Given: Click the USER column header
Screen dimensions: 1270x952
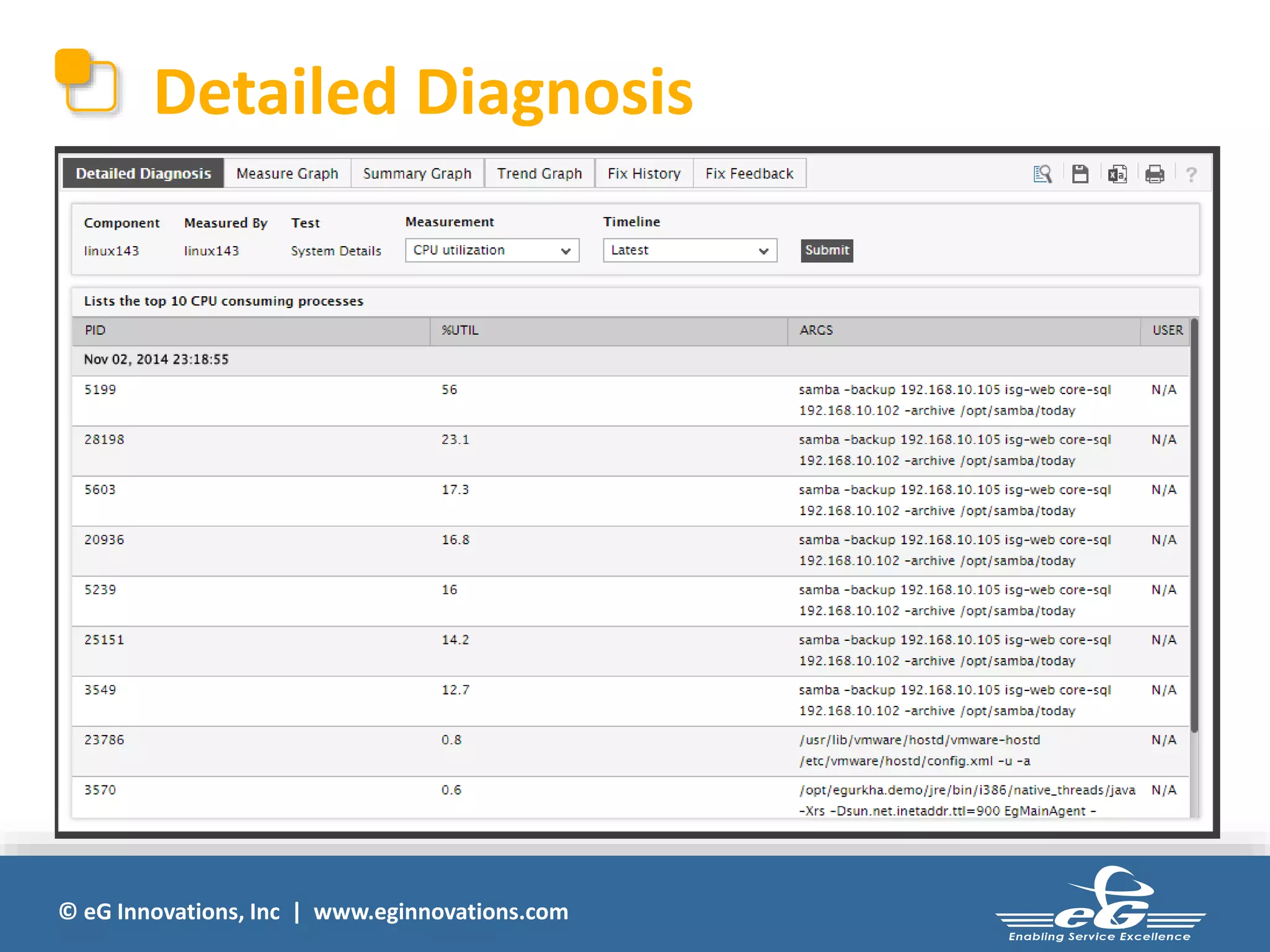Looking at the screenshot, I should (1166, 330).
